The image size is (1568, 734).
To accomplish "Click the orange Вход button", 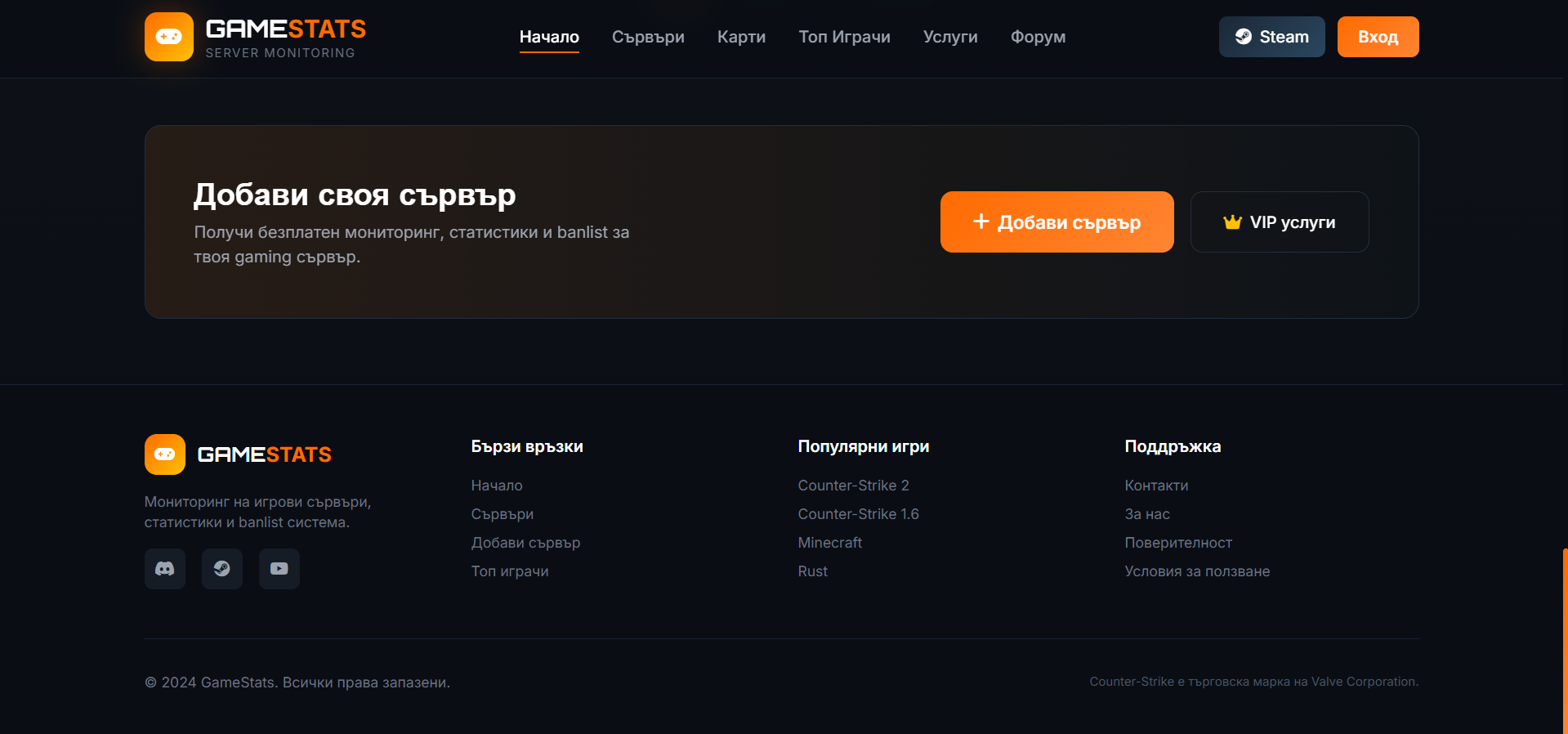I will [1378, 37].
